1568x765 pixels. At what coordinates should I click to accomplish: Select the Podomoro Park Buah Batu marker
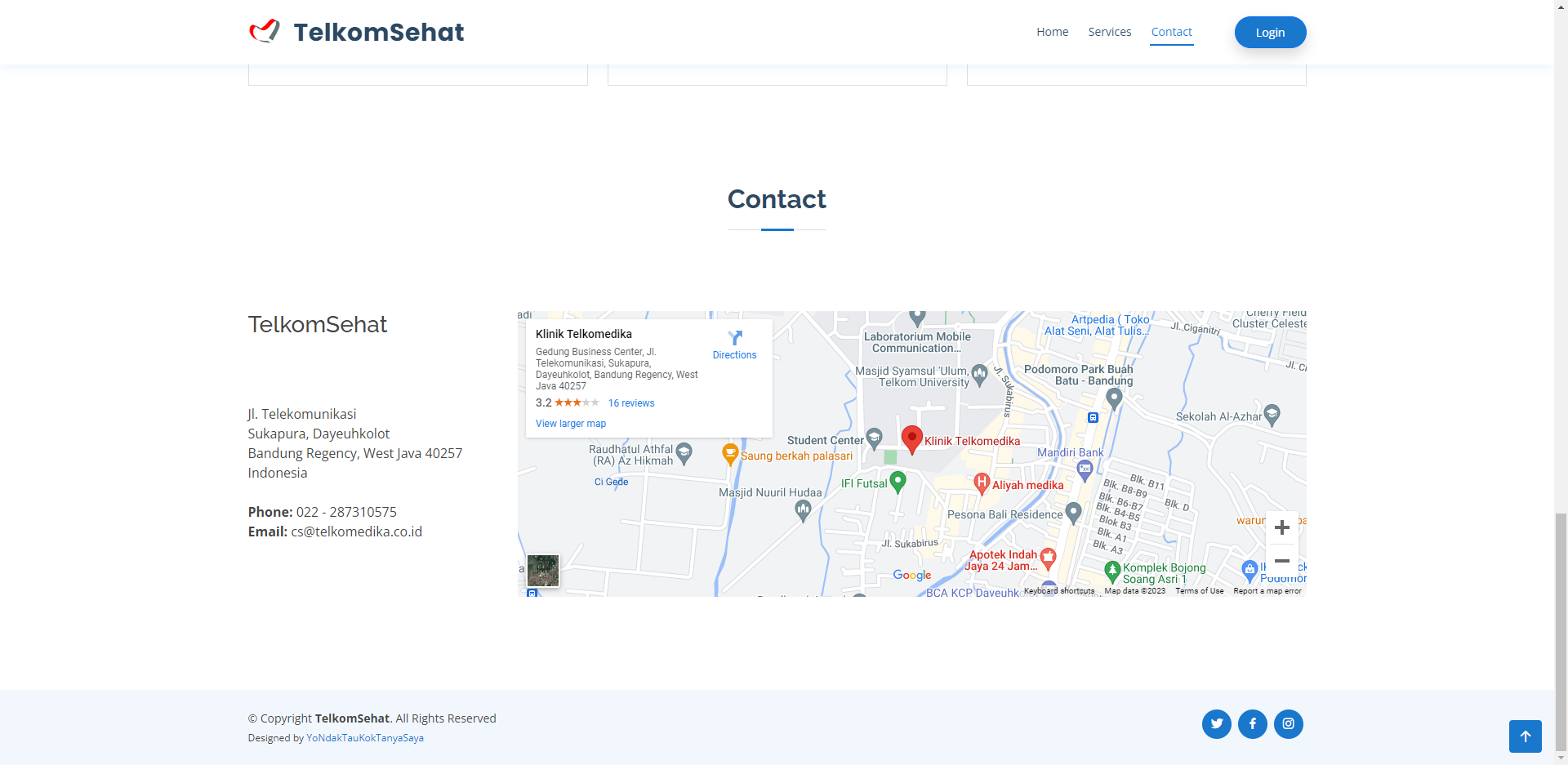tap(1114, 398)
